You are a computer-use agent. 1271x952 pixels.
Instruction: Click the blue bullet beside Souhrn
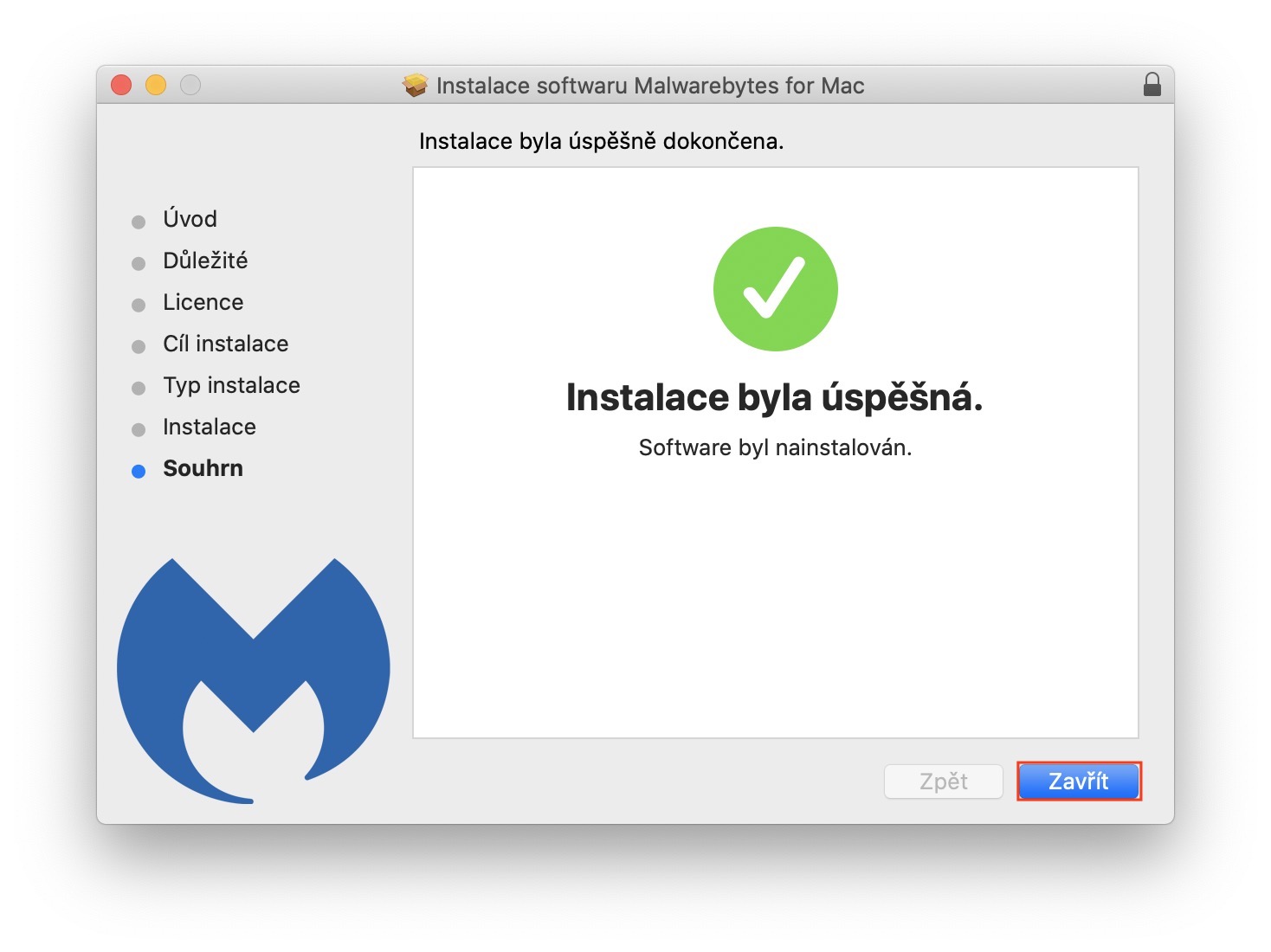[x=139, y=472]
